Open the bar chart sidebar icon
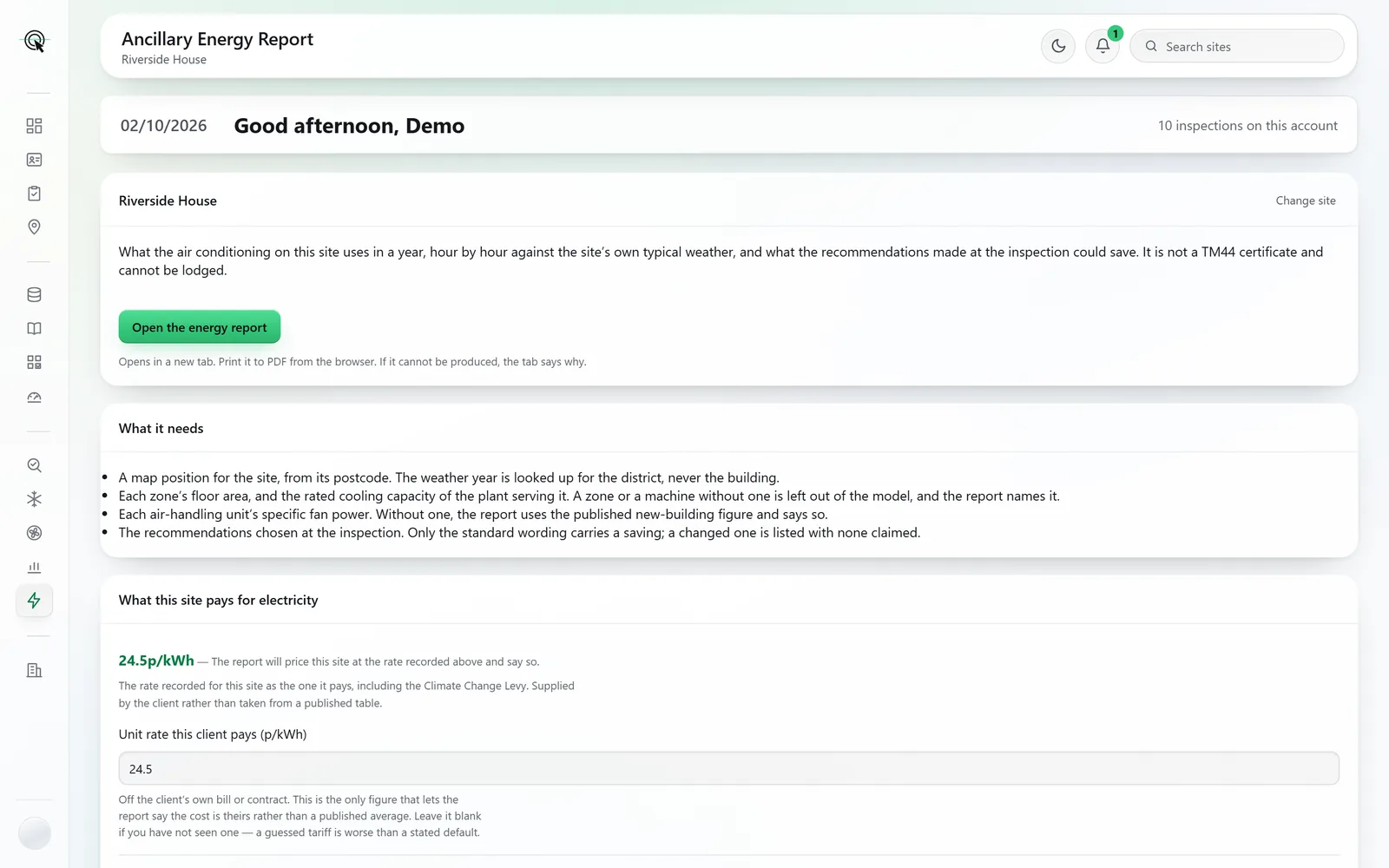Screen dimensions: 1389x868 click(34, 567)
